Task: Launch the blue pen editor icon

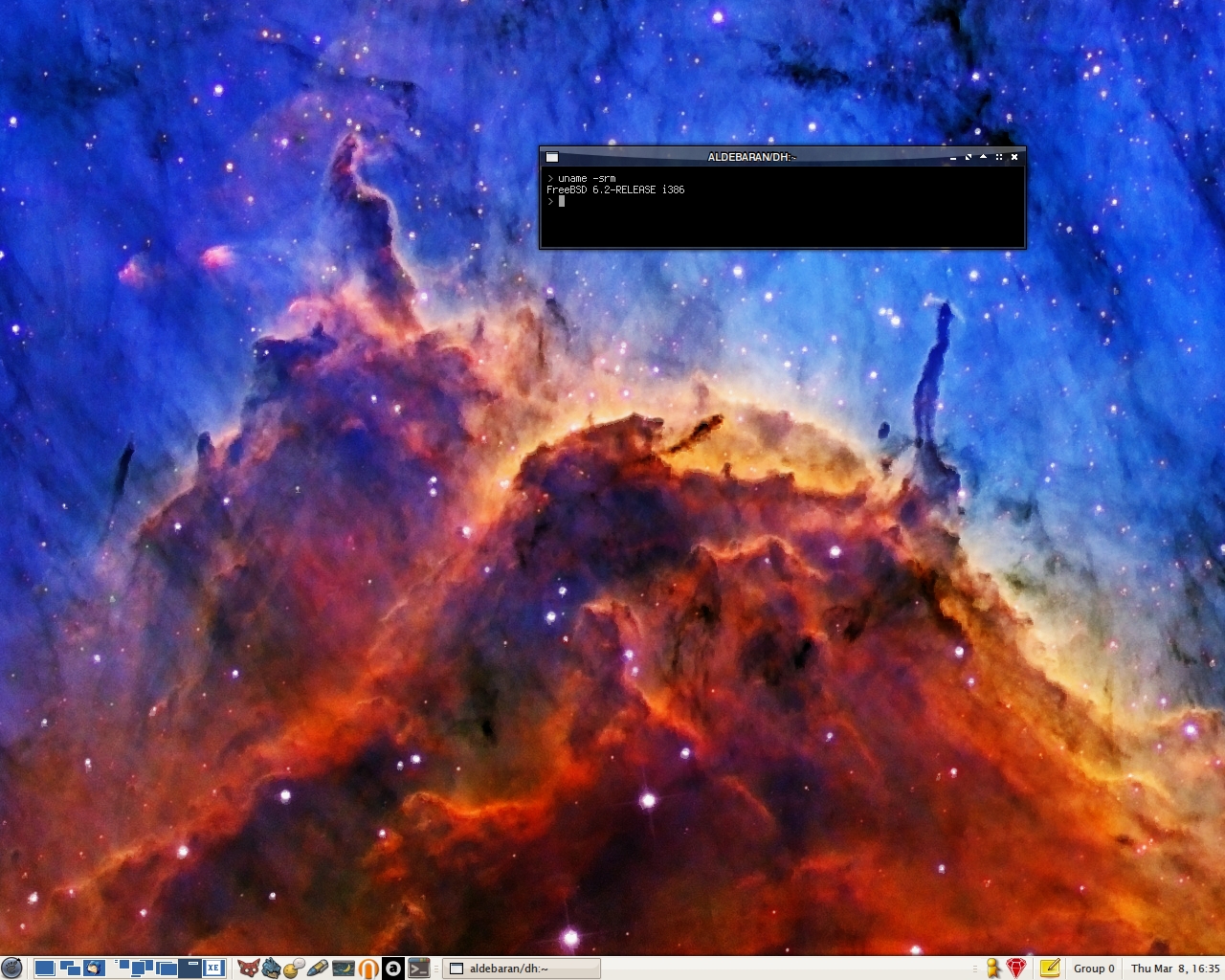Action: coord(319,968)
